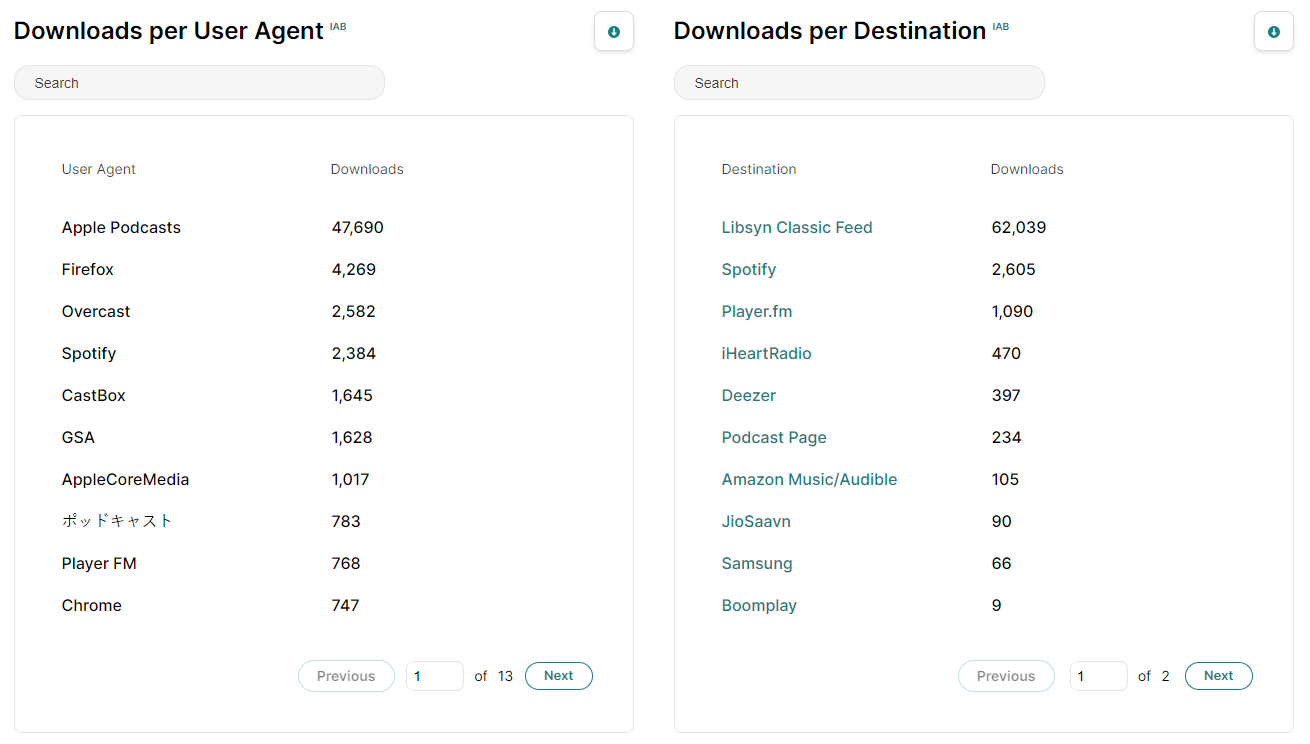Download the User Agent report
This screenshot has width=1310, height=744.
pos(613,32)
